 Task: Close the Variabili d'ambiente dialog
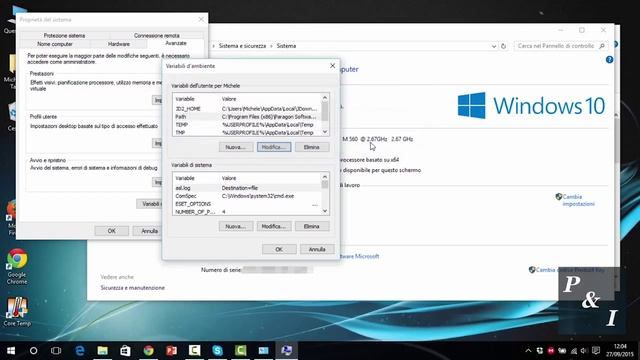pos(332,66)
